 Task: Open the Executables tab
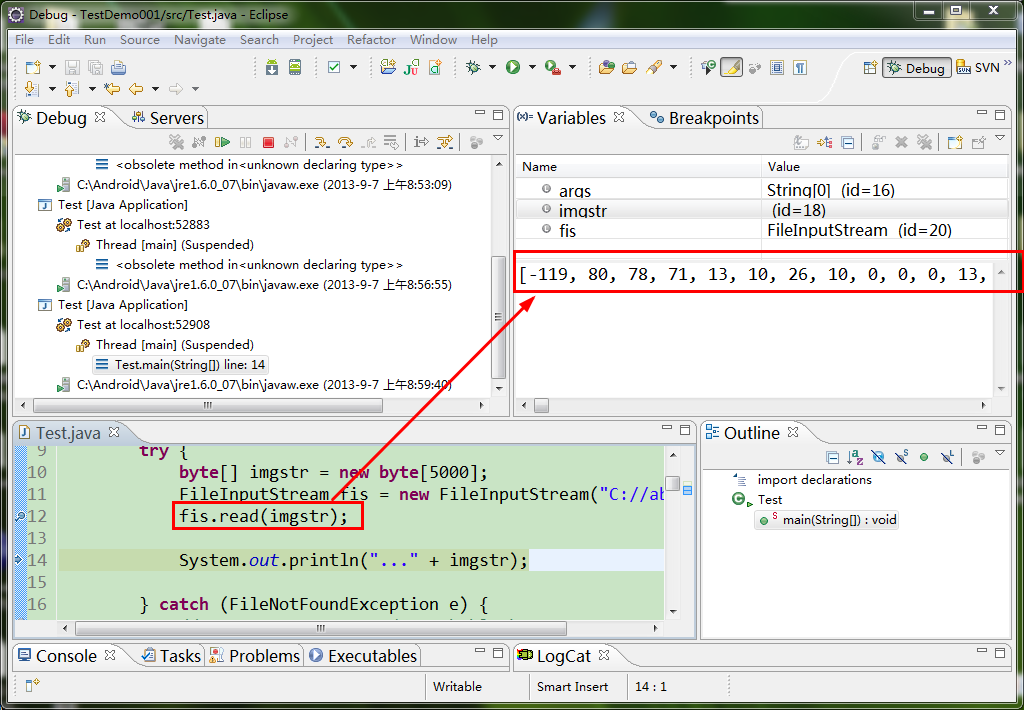coord(363,656)
